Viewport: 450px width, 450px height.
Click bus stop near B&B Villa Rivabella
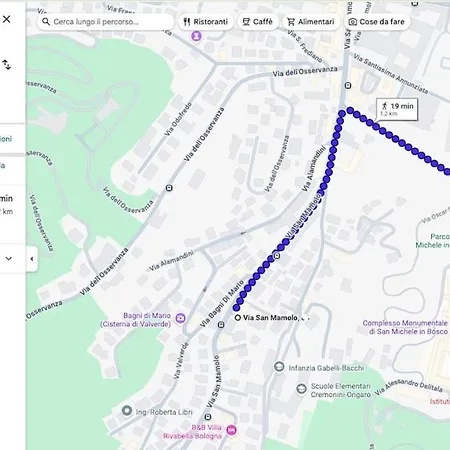(x=208, y=417)
